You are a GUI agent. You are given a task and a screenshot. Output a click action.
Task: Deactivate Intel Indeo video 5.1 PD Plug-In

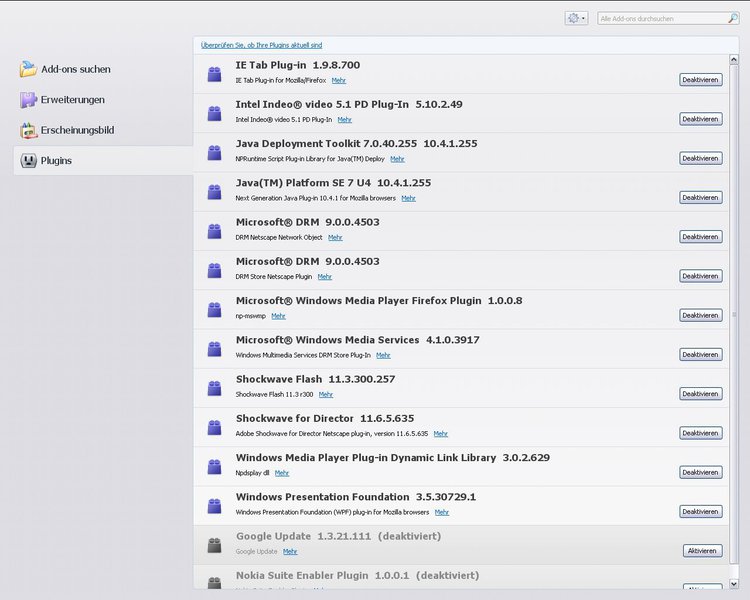click(x=701, y=119)
